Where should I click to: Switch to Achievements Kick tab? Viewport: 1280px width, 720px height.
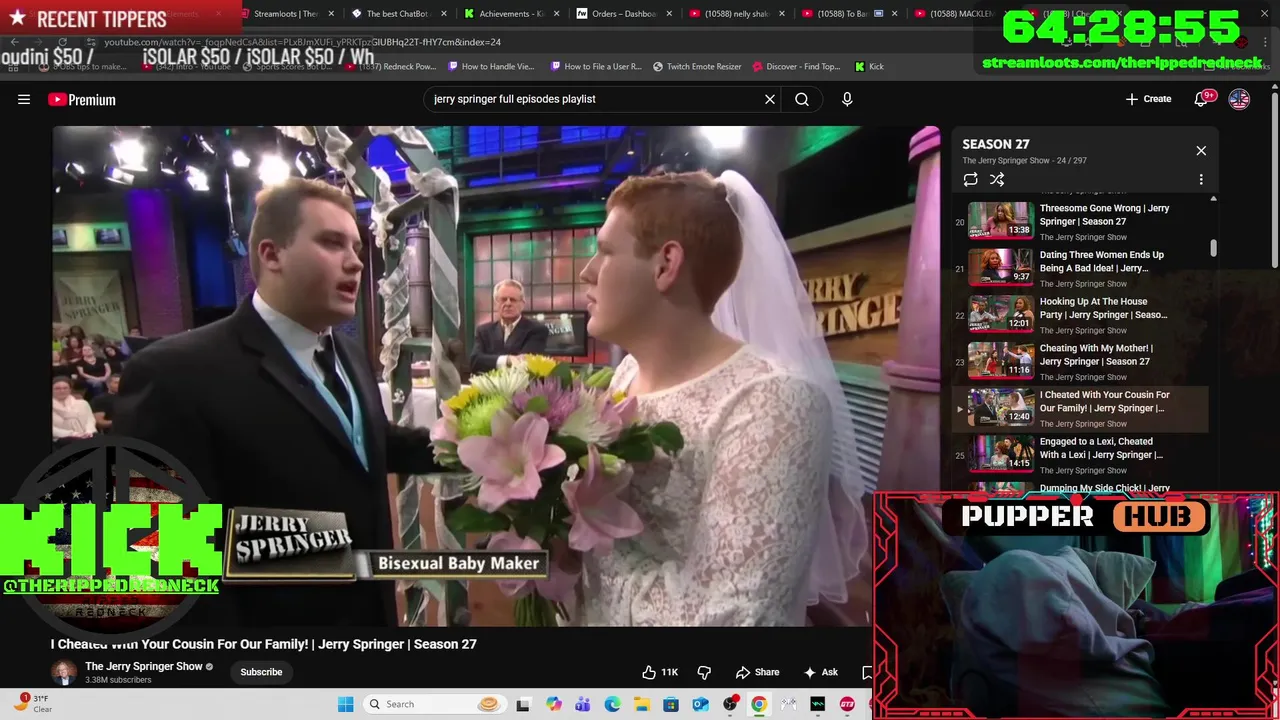click(510, 14)
